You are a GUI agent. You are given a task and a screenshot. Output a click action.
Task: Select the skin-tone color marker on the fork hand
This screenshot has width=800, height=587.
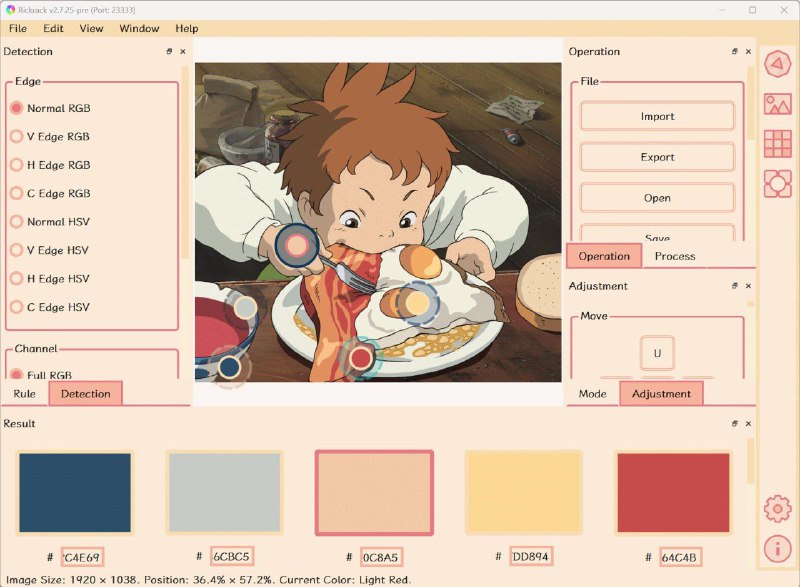click(x=296, y=246)
